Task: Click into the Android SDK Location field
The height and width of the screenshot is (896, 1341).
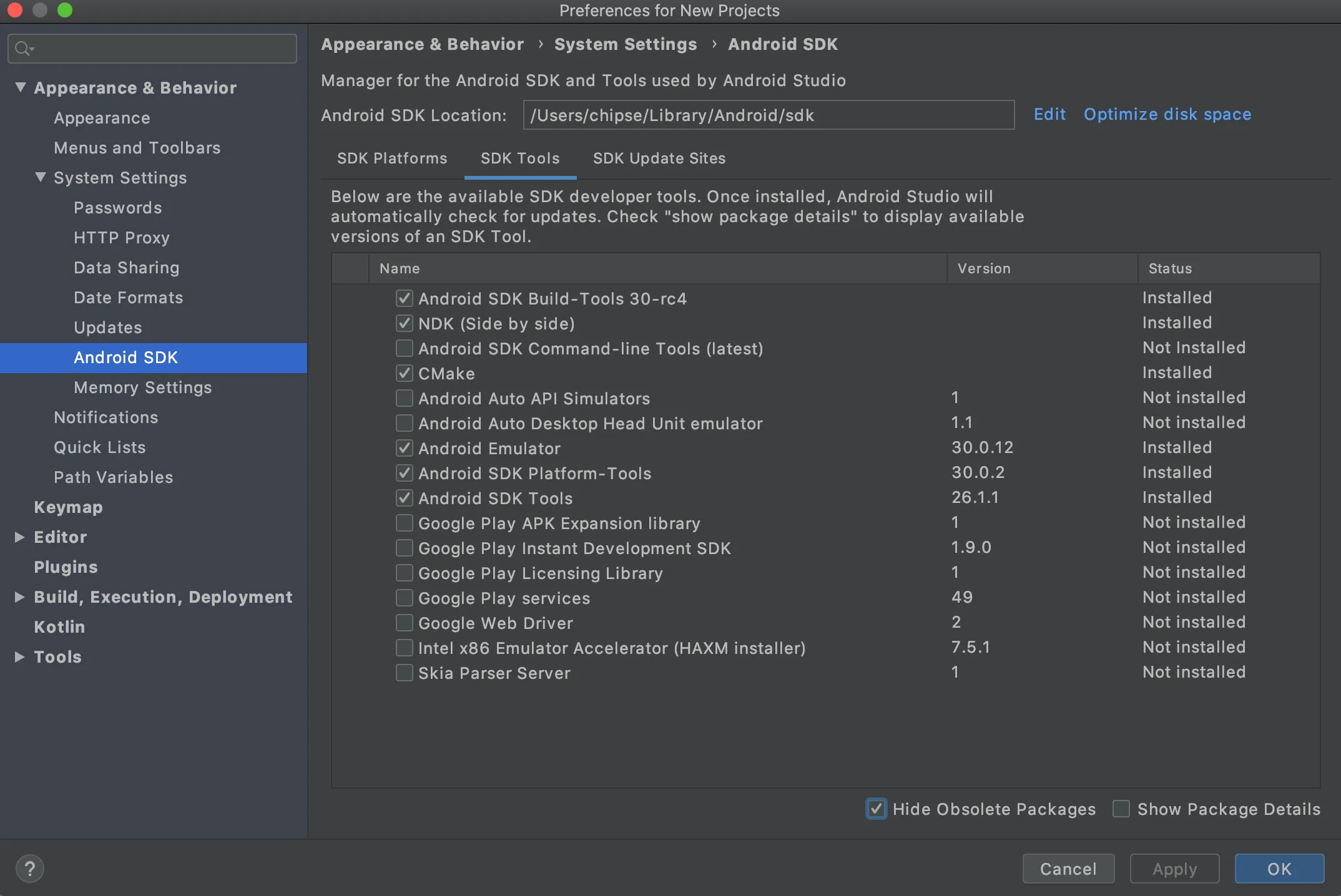Action: click(768, 115)
